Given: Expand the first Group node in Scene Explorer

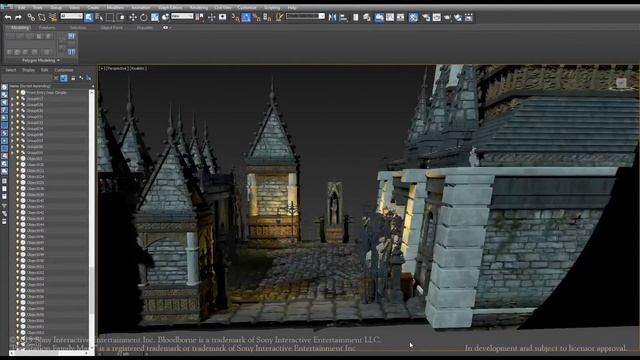Looking at the screenshot, I should (12, 98).
